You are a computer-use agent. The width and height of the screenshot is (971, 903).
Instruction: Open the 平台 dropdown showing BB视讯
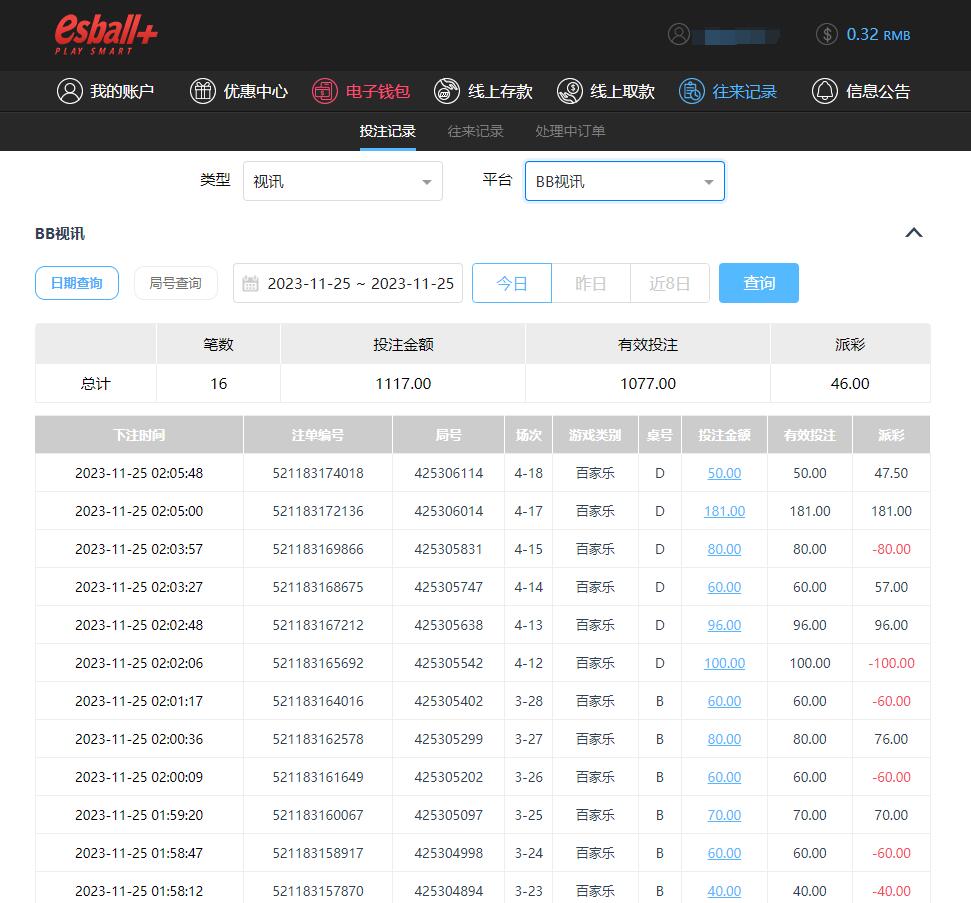pos(625,181)
